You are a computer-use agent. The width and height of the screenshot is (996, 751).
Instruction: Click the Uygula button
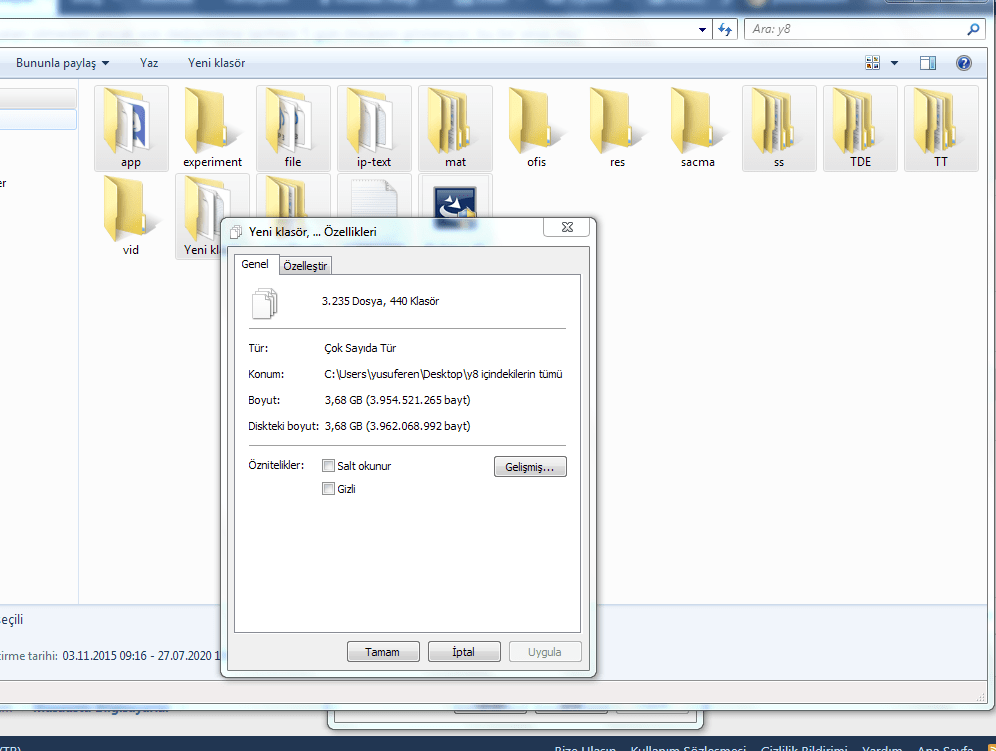(545, 652)
